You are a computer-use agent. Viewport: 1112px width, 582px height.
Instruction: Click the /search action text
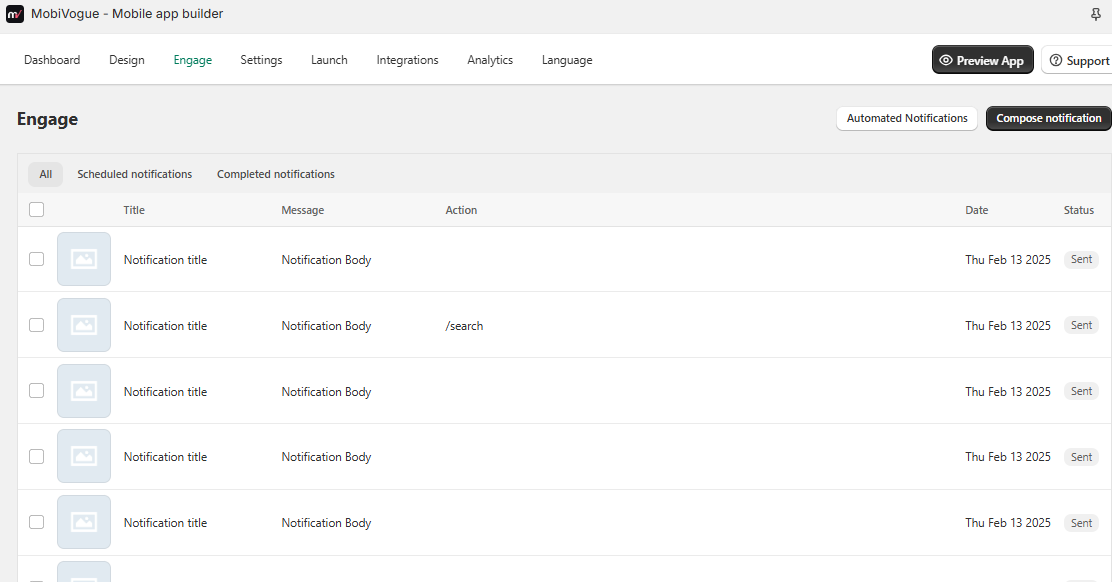coord(465,326)
